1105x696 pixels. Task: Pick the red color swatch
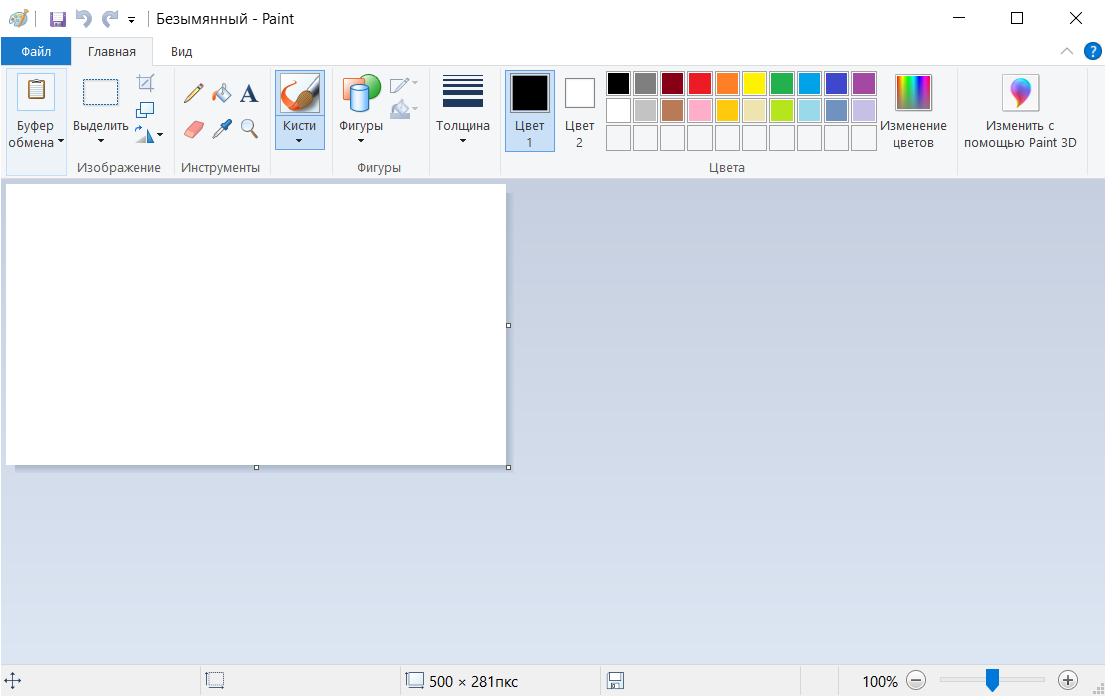point(698,83)
